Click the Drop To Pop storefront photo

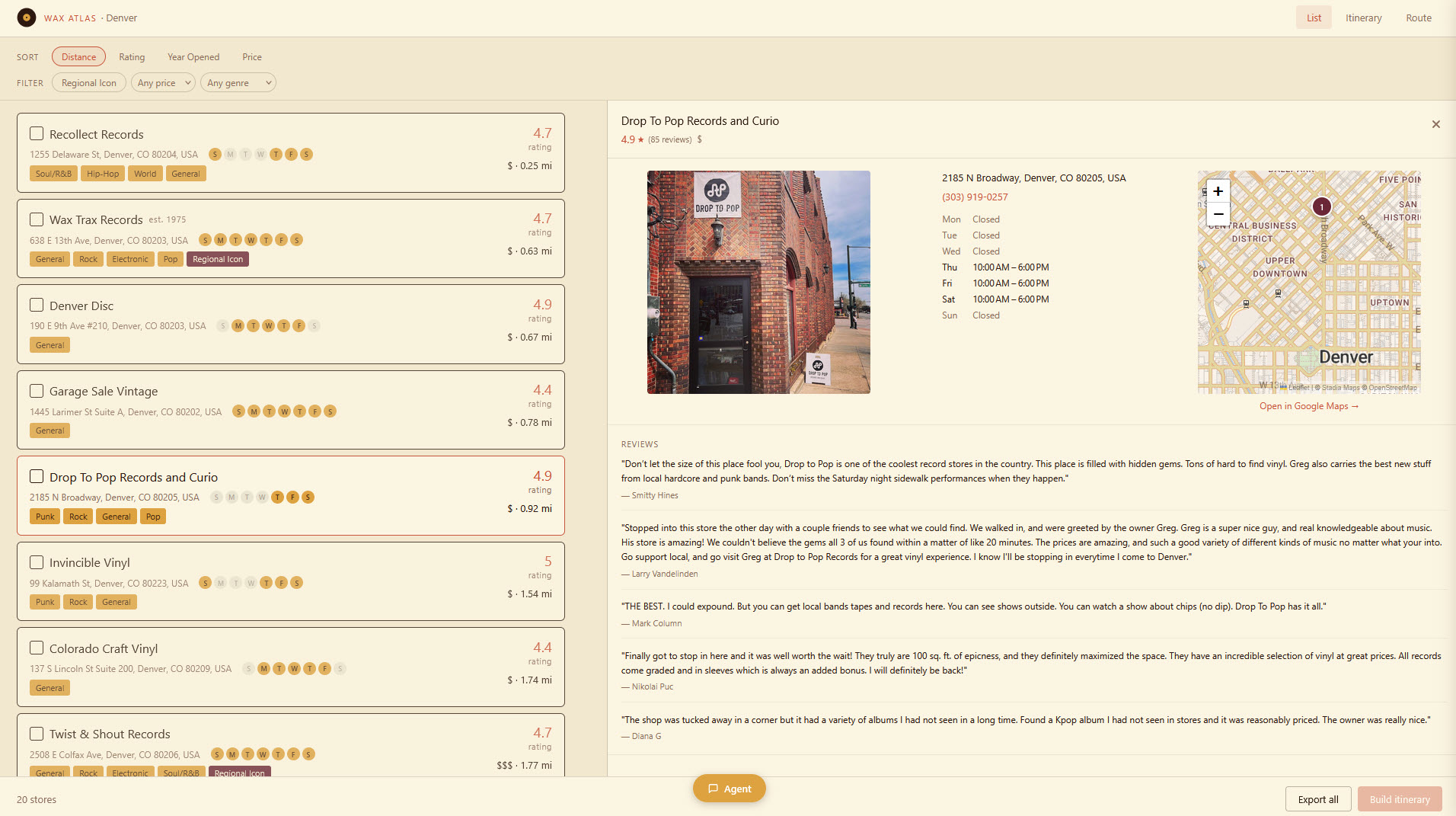point(758,282)
